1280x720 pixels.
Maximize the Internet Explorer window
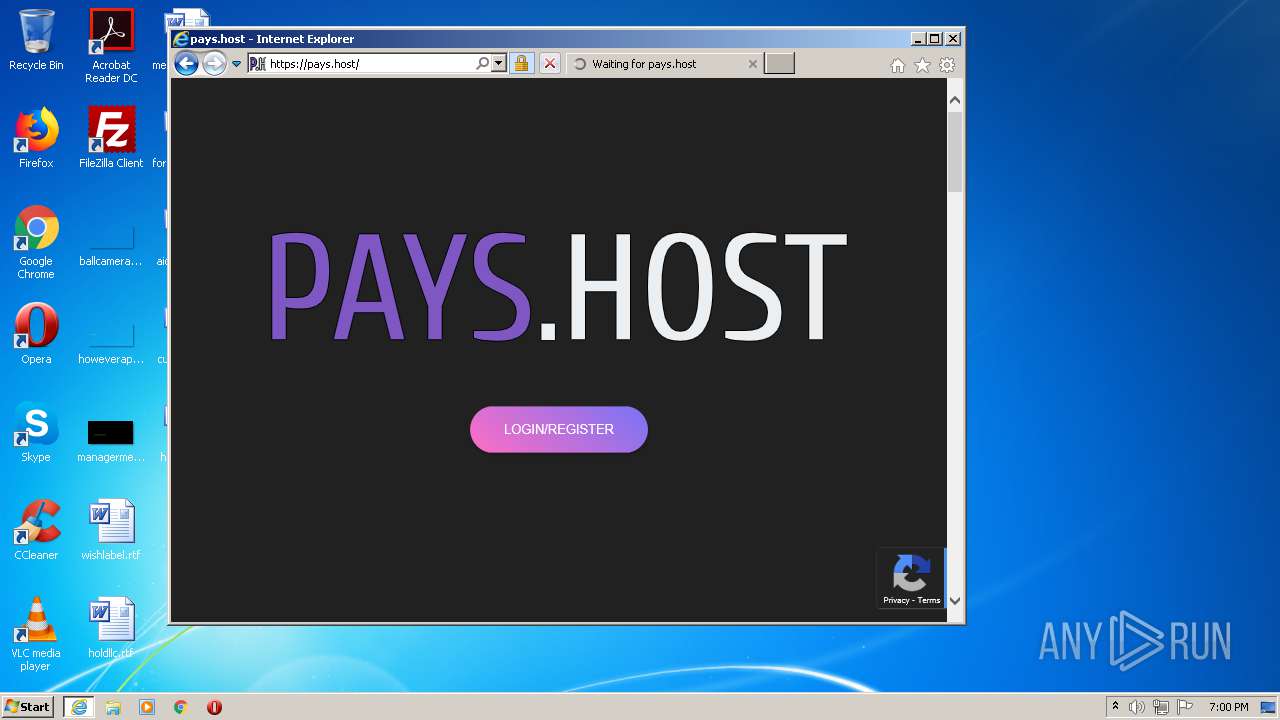coord(935,39)
